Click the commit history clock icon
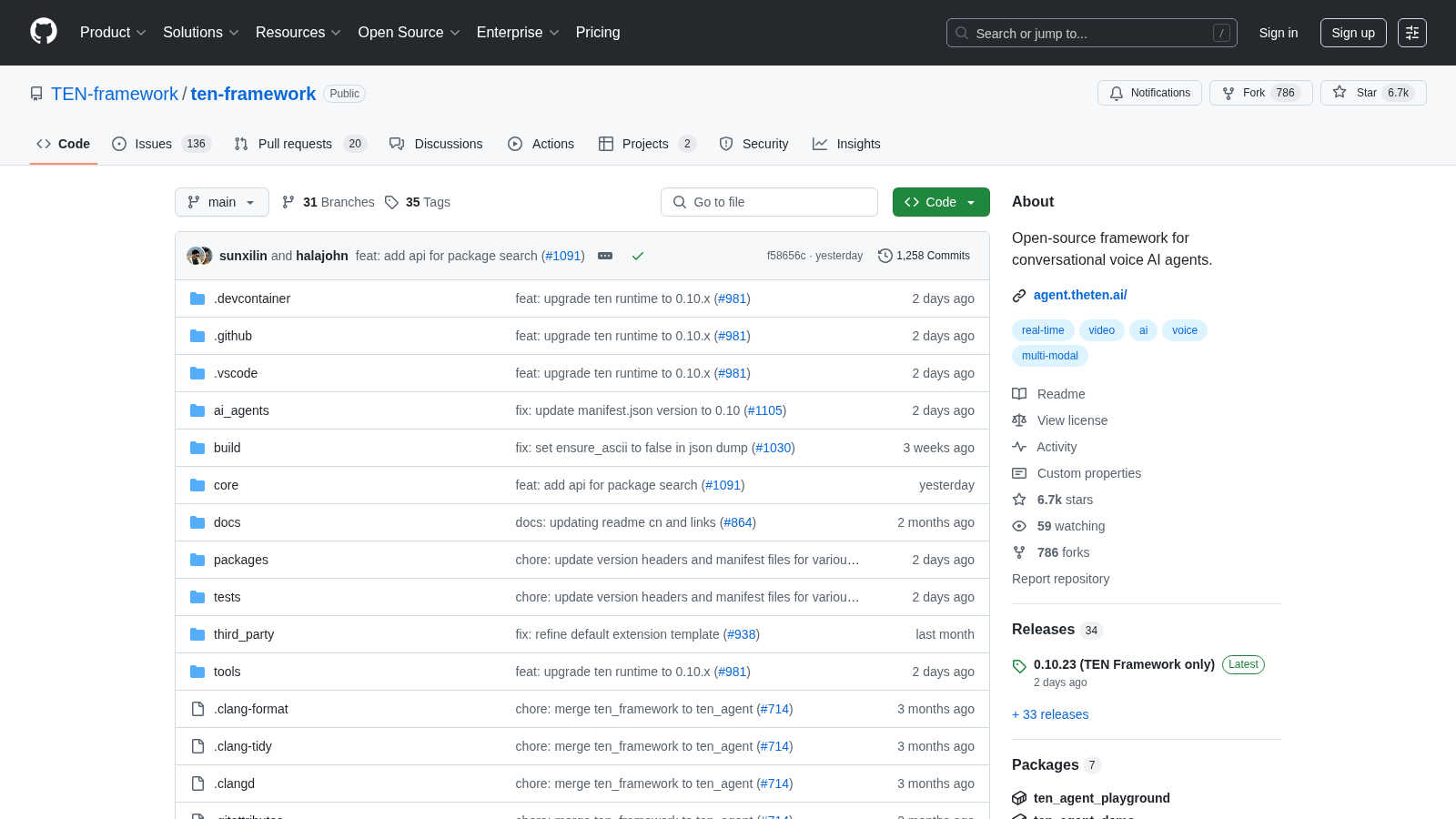This screenshot has width=1456, height=819. (x=885, y=256)
